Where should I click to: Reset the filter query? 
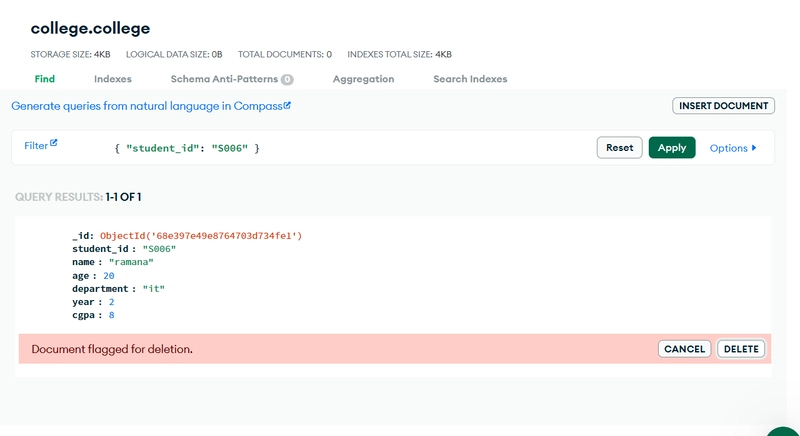pos(619,148)
